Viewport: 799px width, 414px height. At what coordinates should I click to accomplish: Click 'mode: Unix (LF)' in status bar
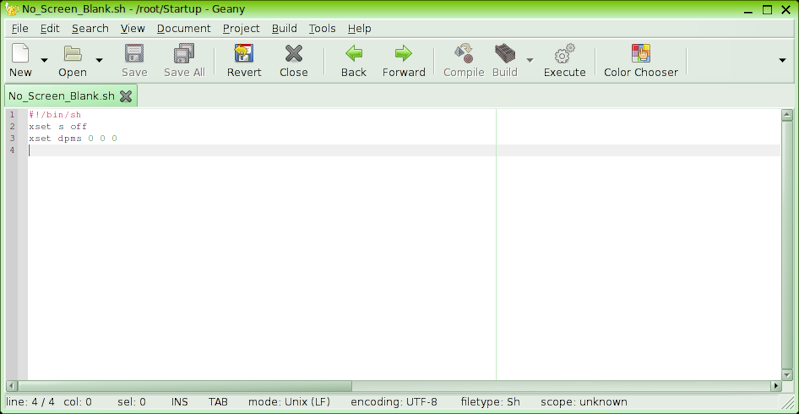(289, 402)
